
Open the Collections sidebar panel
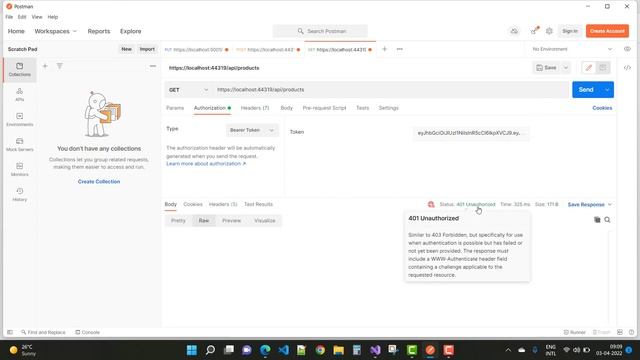(20, 69)
